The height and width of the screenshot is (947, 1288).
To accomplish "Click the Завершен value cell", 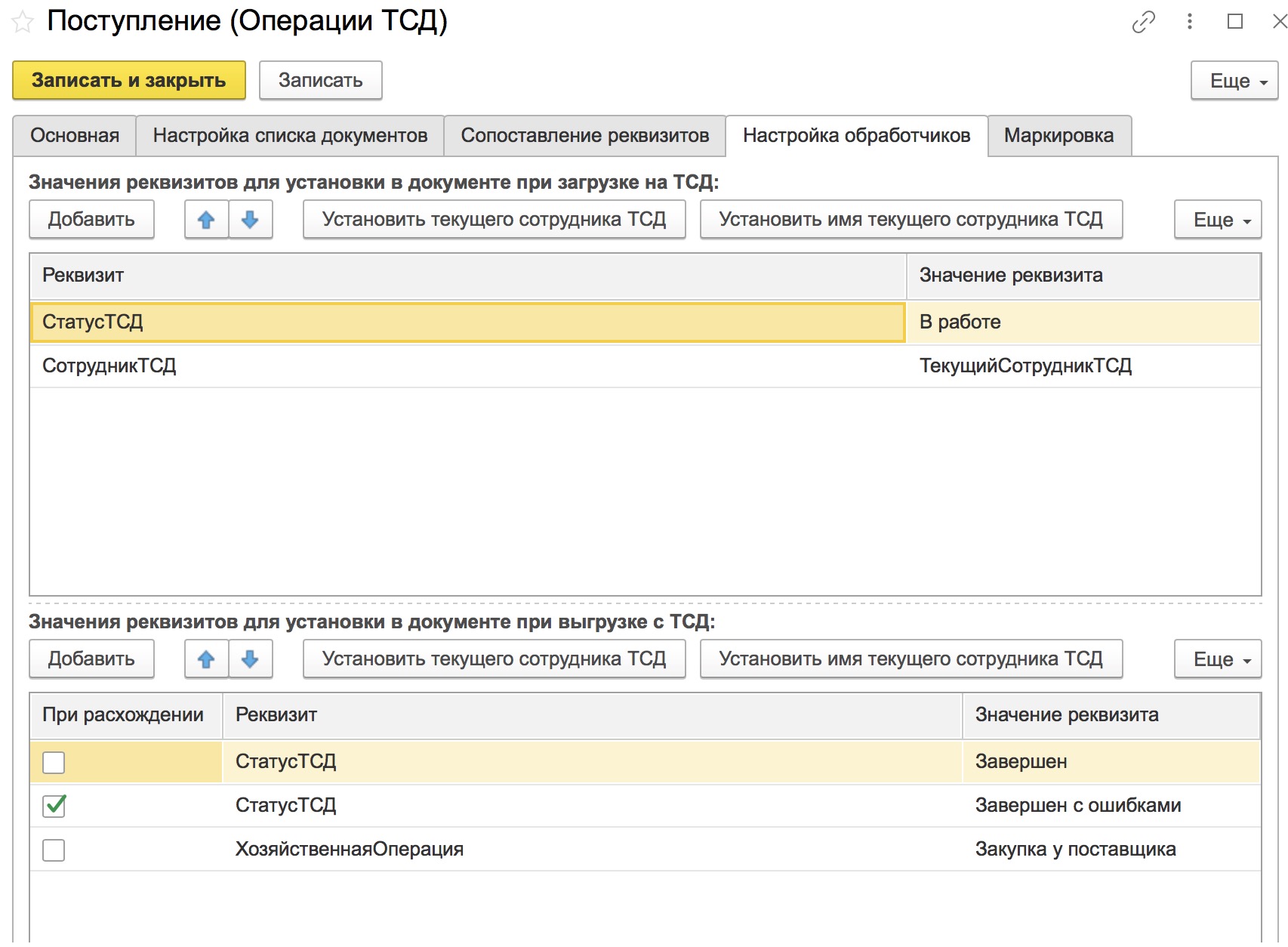I will click(x=1111, y=762).
